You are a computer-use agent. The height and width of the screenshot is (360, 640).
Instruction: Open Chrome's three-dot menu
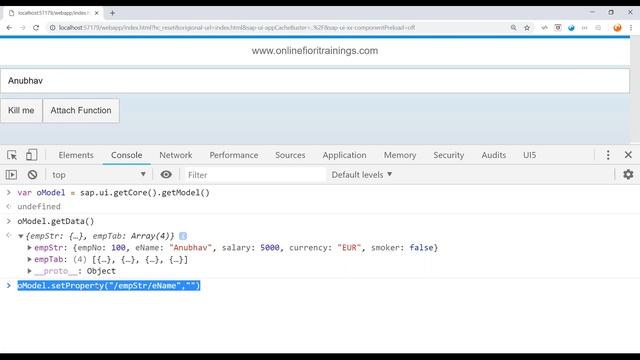tap(631, 28)
